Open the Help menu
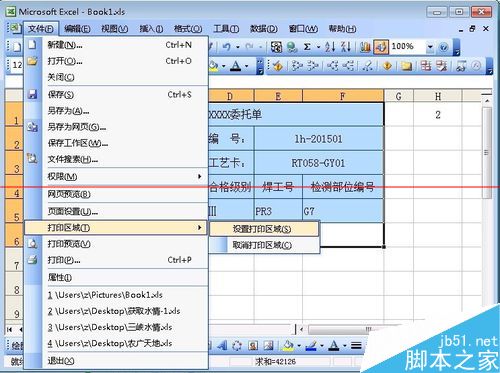The width and height of the screenshot is (500, 373). coord(342,29)
